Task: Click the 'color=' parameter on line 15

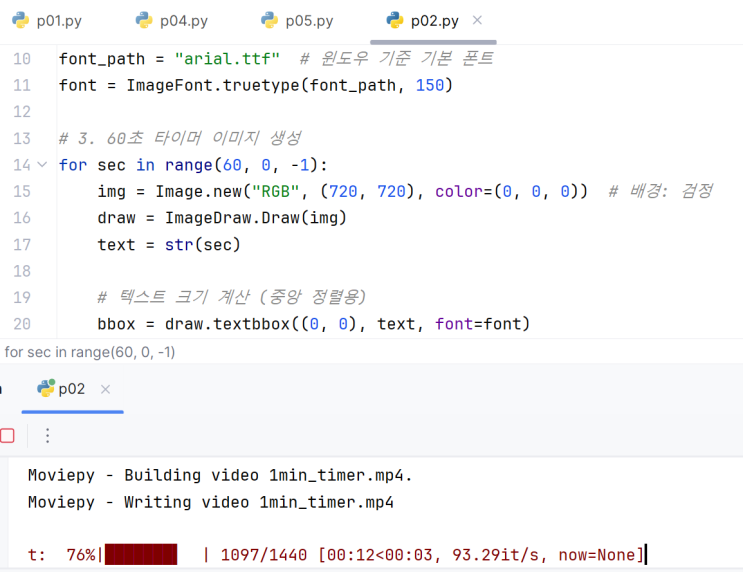Action: click(x=464, y=191)
